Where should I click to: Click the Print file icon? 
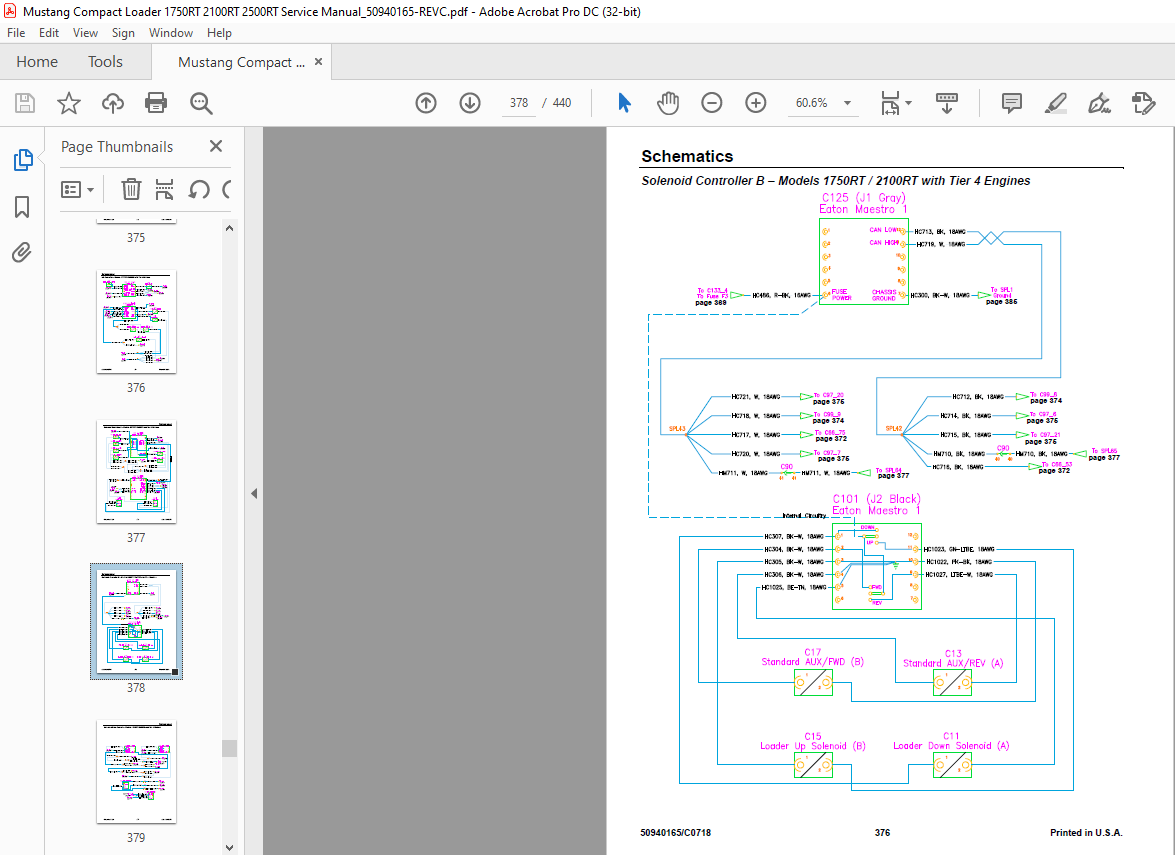point(156,103)
